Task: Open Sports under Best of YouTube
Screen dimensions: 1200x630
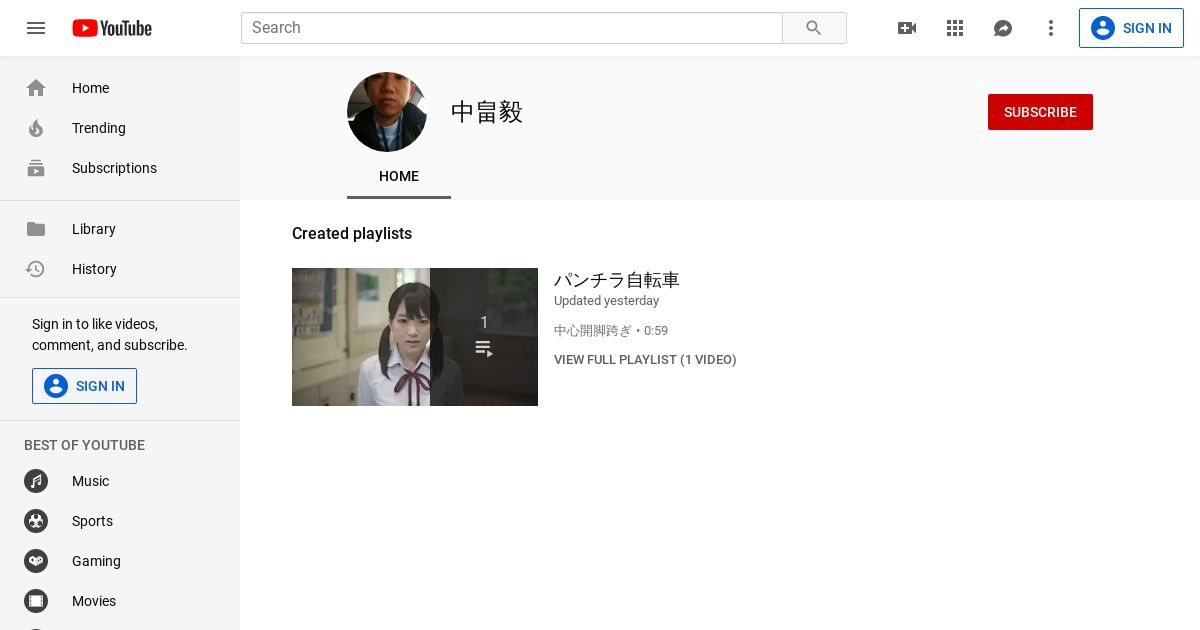Action: [120, 521]
